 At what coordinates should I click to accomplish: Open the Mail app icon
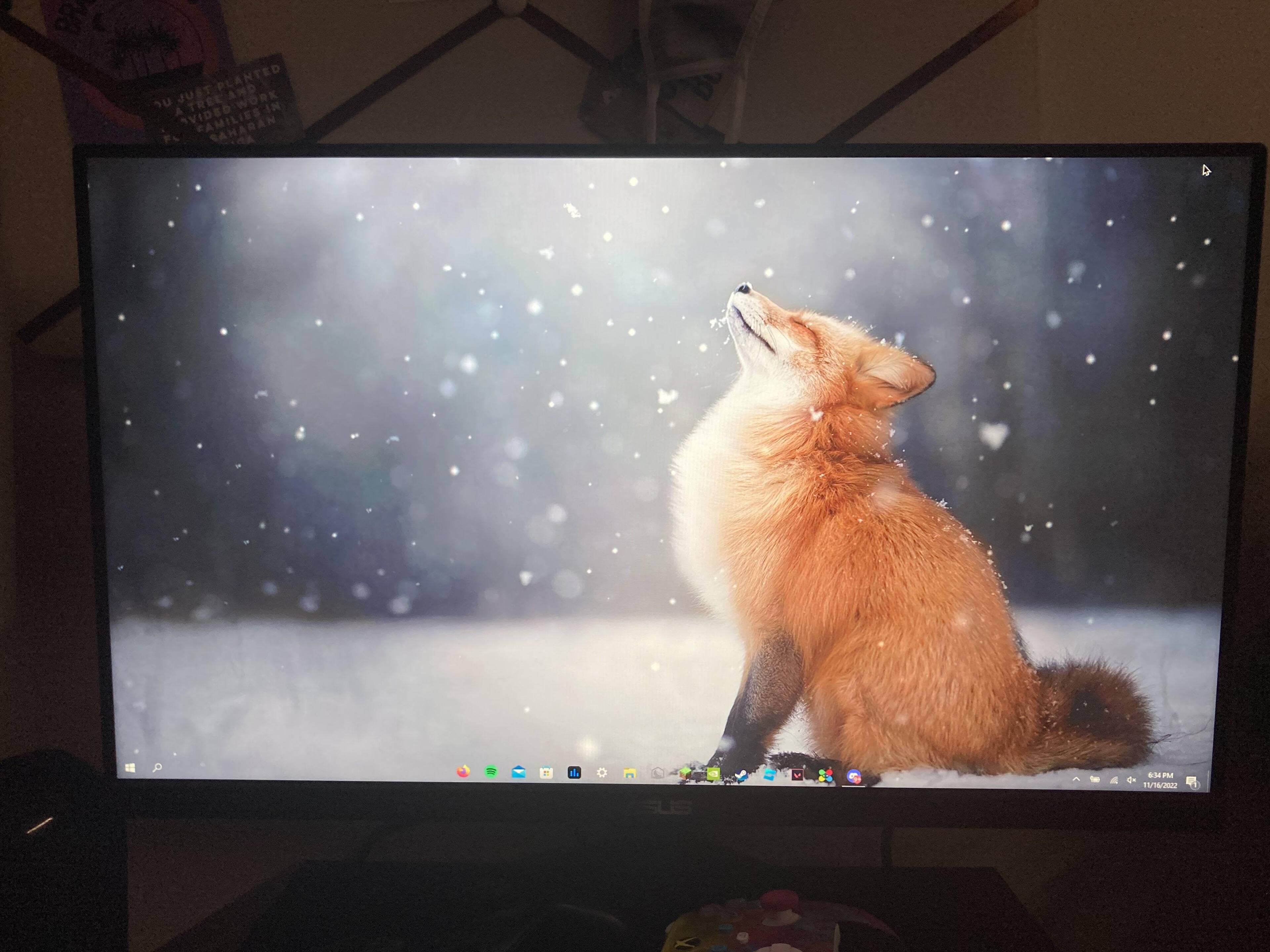point(519,773)
